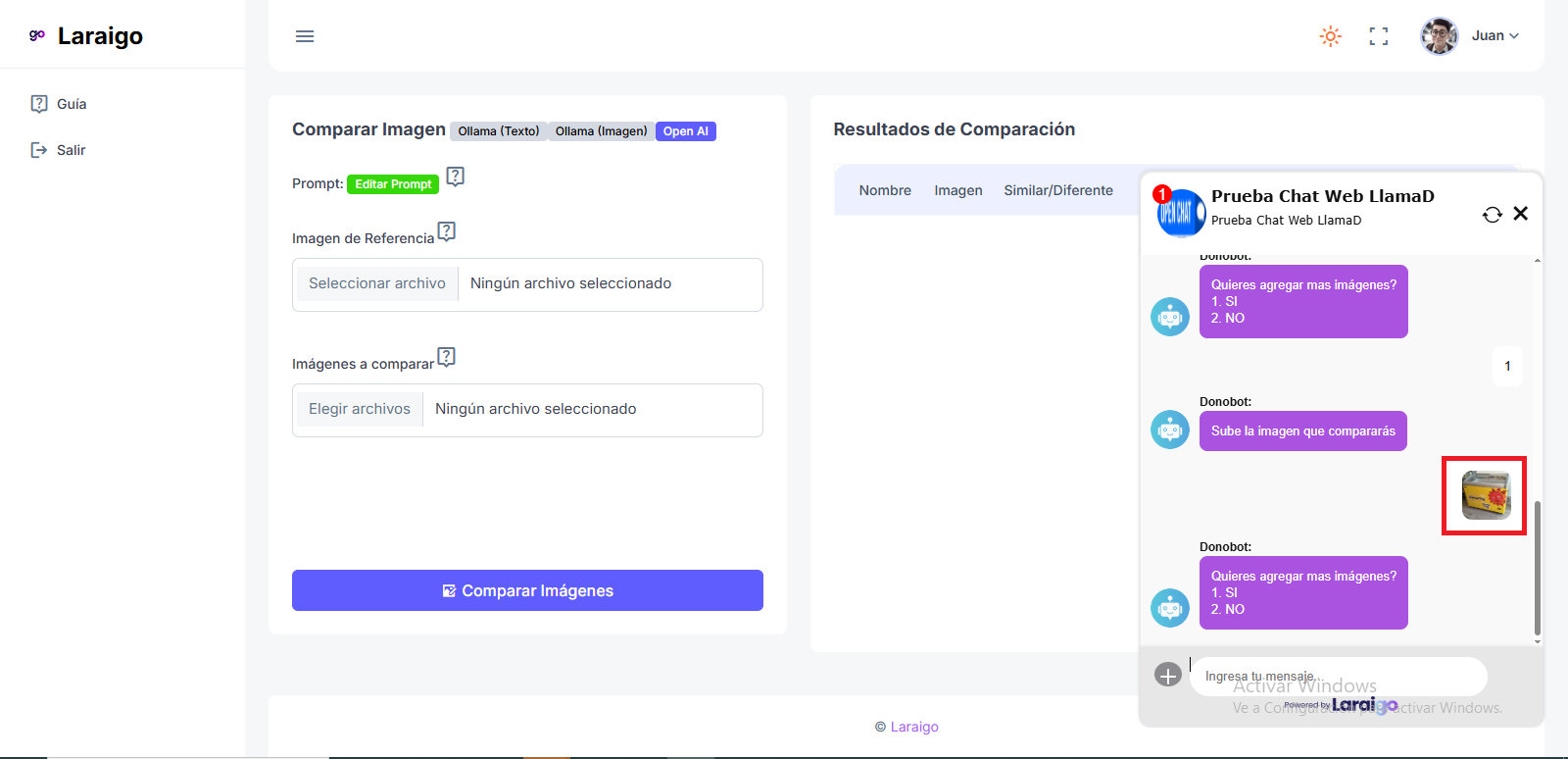Click Seleccionar archivo for the reference image
The image size is (1568, 759).
376,283
